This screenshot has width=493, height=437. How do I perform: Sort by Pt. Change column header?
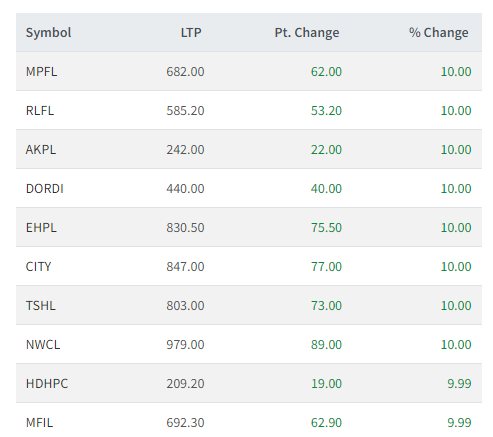(307, 33)
